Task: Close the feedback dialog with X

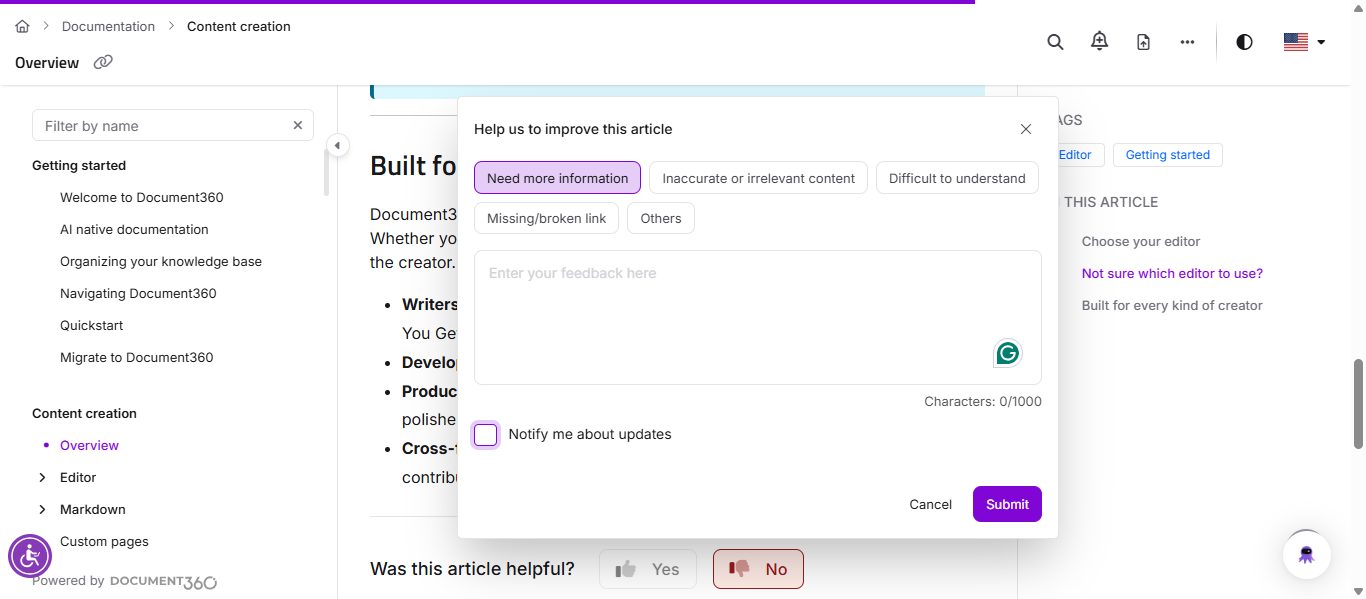Action: 1025,129
